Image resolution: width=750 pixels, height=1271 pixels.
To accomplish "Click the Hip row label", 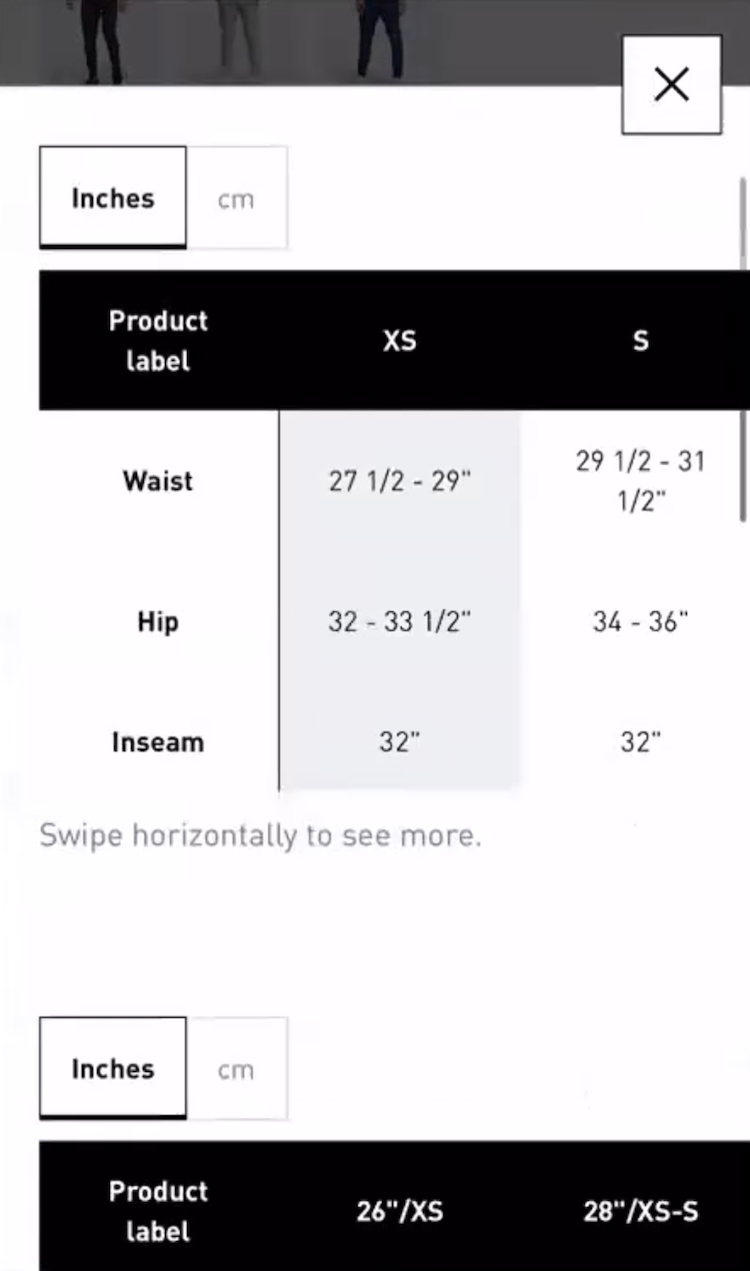I will (x=158, y=622).
